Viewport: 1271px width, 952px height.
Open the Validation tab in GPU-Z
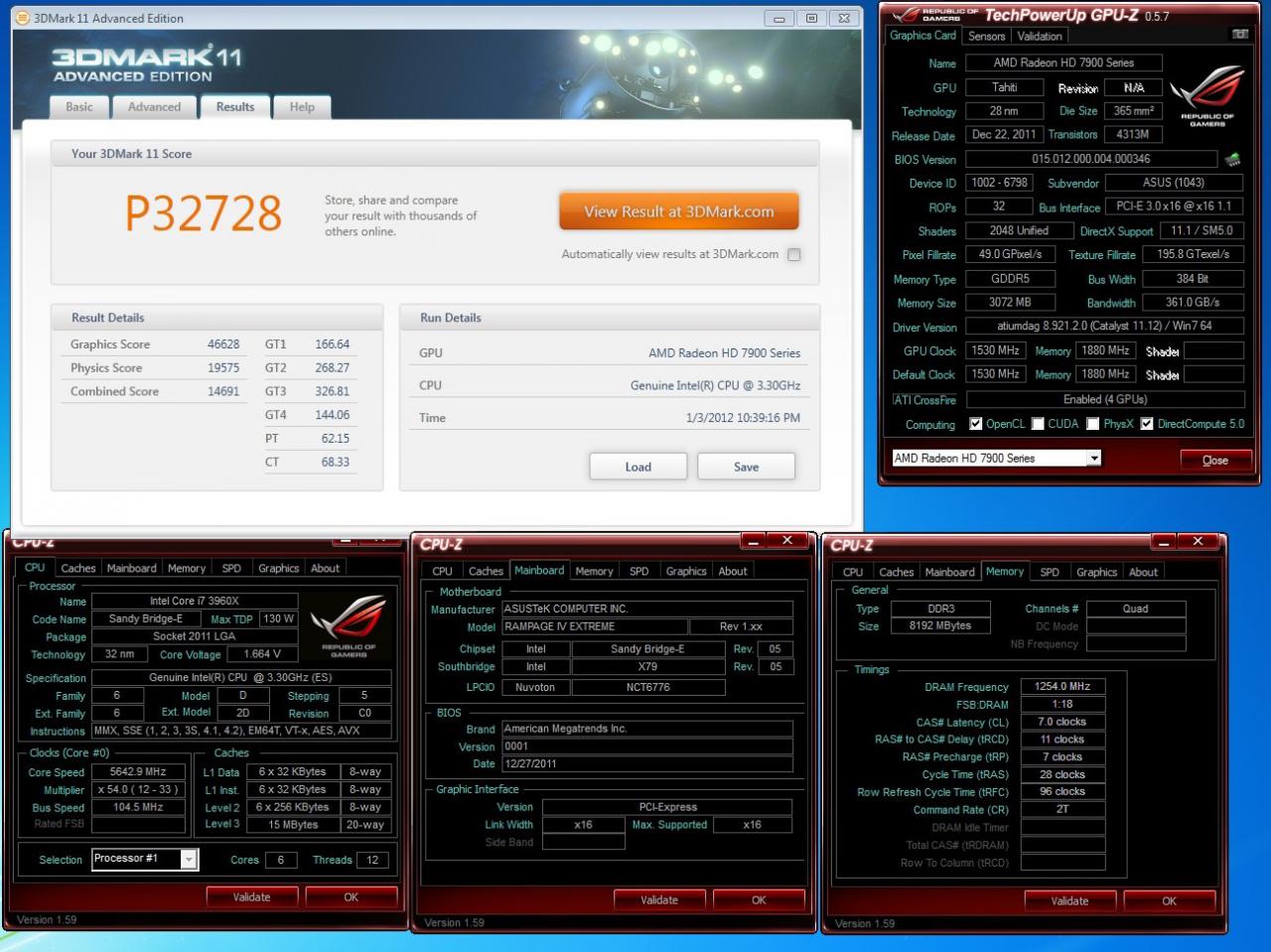(1040, 36)
